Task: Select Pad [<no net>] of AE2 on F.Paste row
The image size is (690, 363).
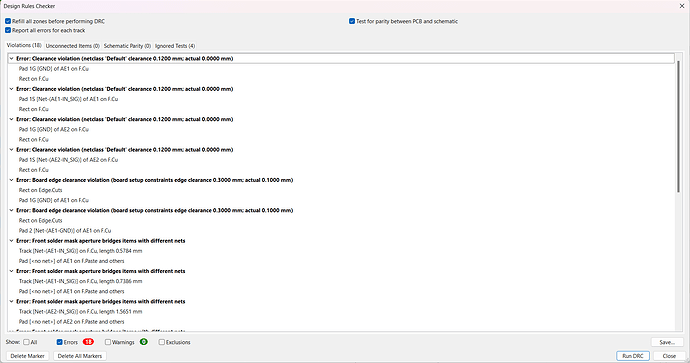Action: click(71, 322)
